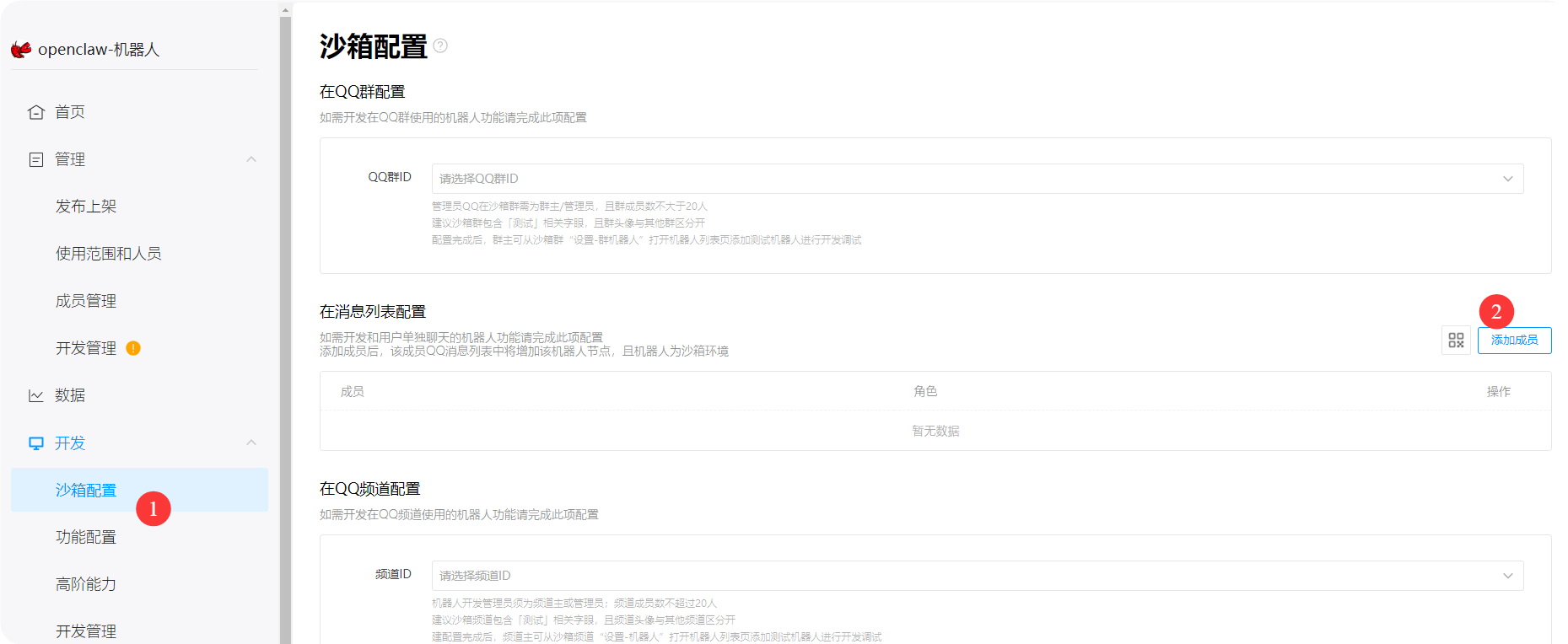Open the 请选择频道ID dropdown
The height and width of the screenshot is (644, 1568).
[978, 576]
